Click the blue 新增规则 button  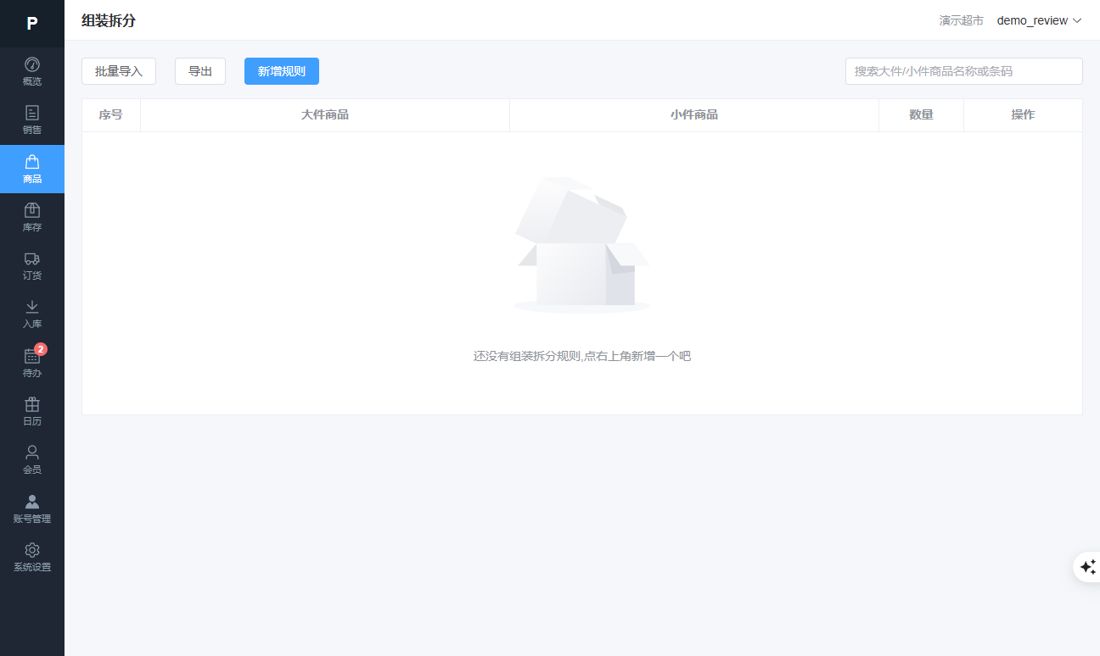pos(281,71)
